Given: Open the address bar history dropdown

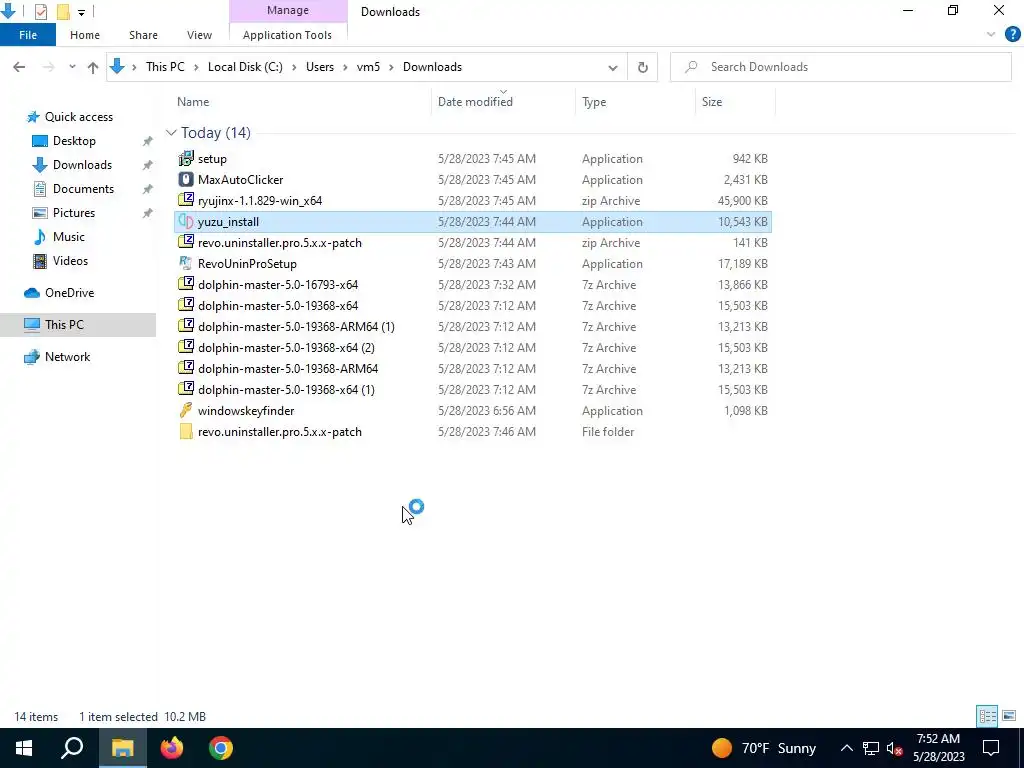Looking at the screenshot, I should (613, 67).
